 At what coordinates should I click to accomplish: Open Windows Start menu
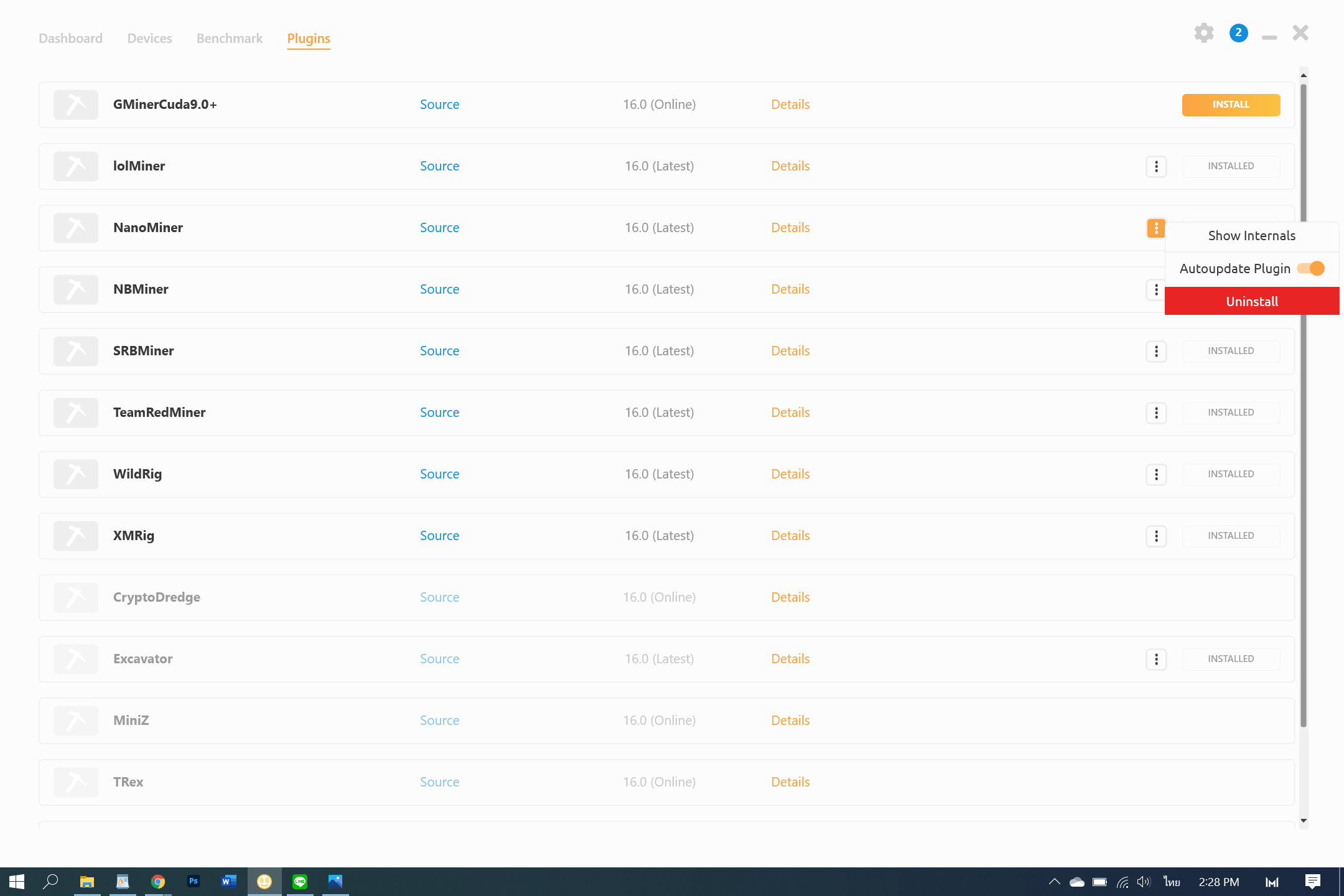click(x=17, y=882)
